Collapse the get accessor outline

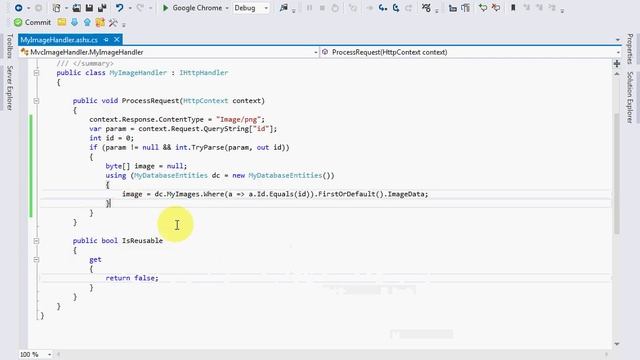point(36,260)
